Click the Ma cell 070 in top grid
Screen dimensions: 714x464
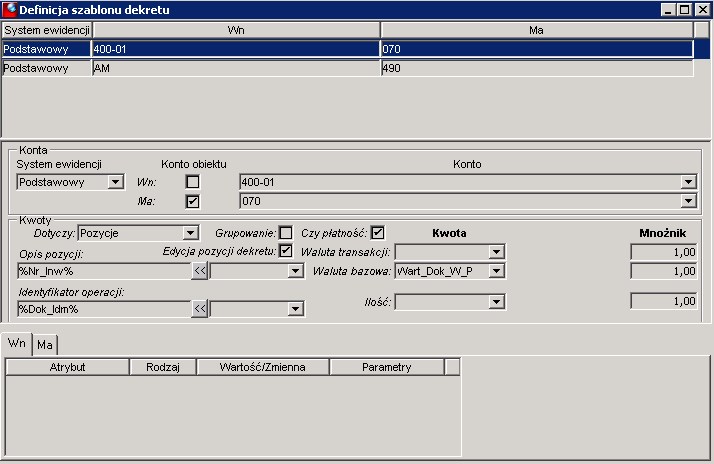(x=537, y=49)
